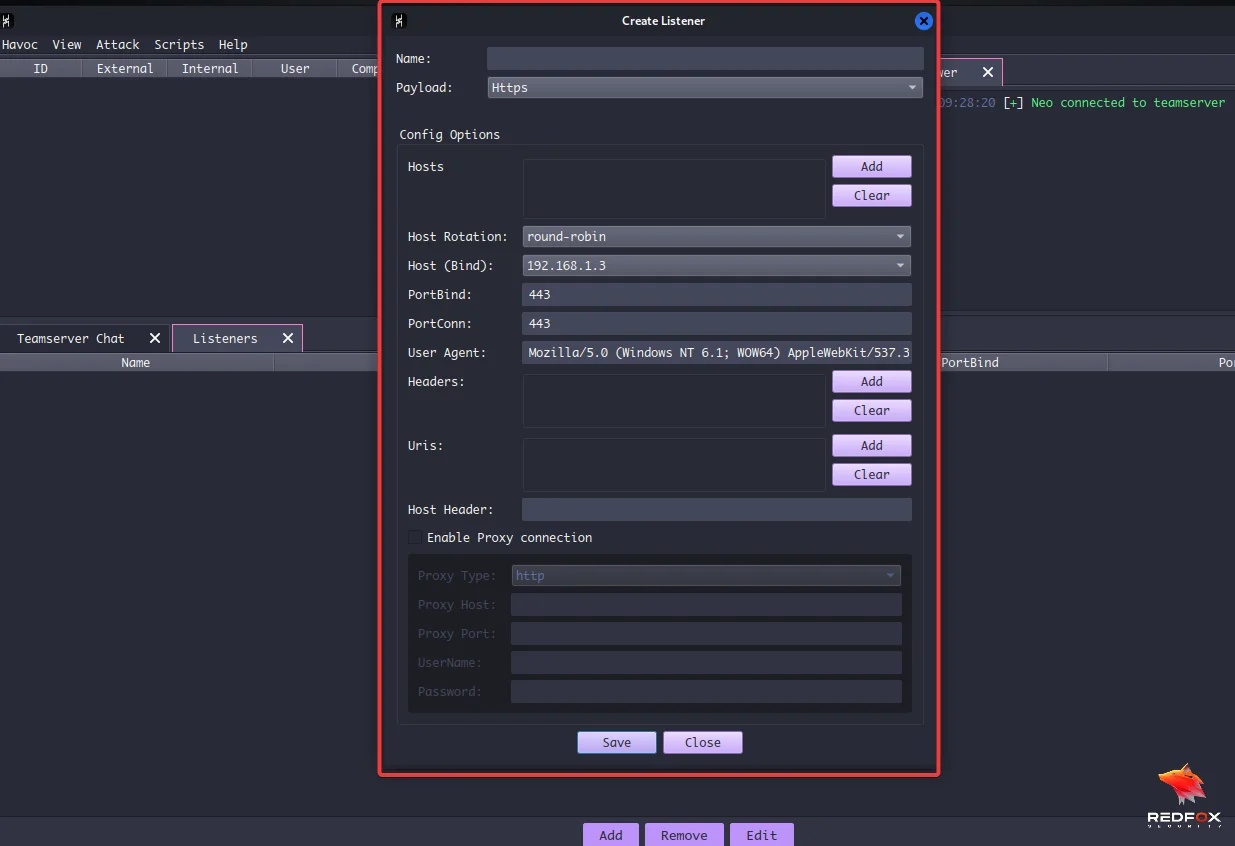Click inside the Name input field

click(704, 58)
